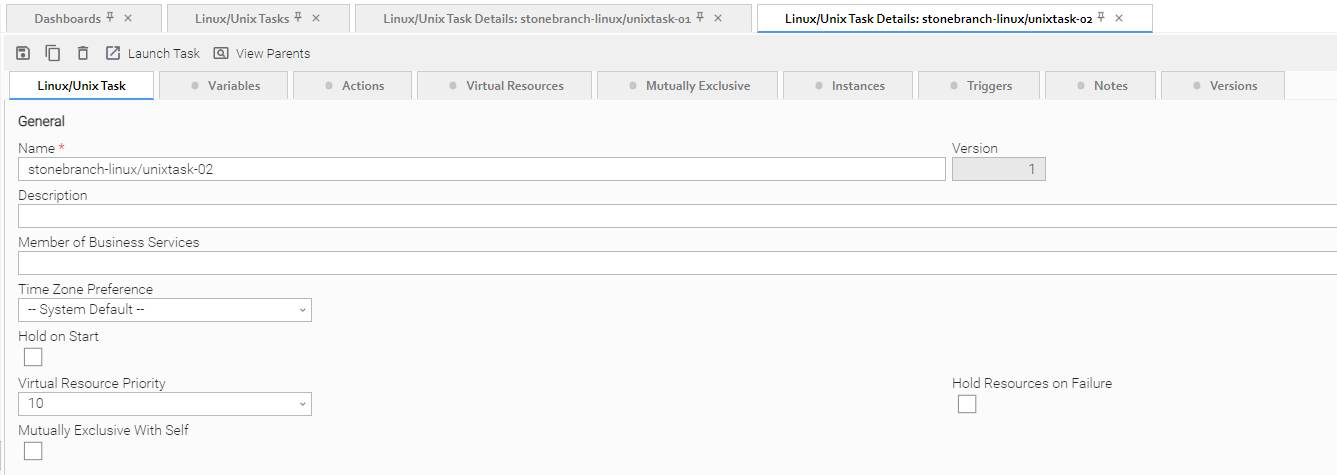Click the Launch Task icon

[x=113, y=53]
